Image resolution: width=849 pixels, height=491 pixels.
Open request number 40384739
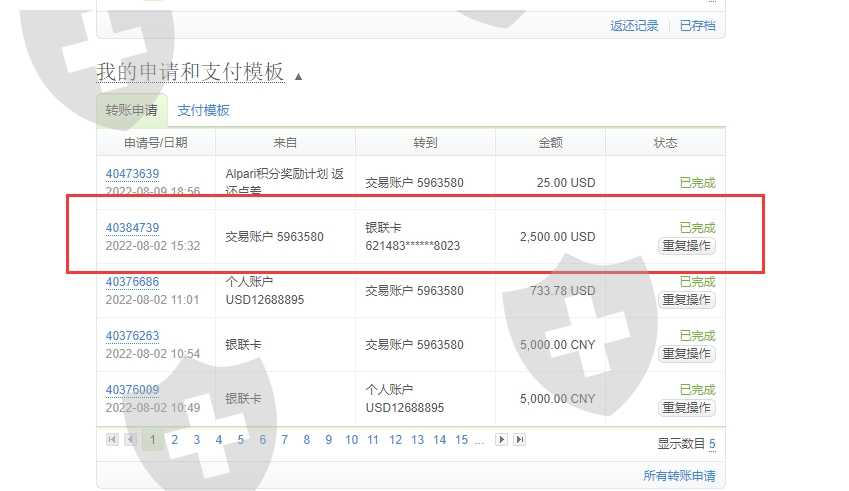pyautogui.click(x=132, y=228)
